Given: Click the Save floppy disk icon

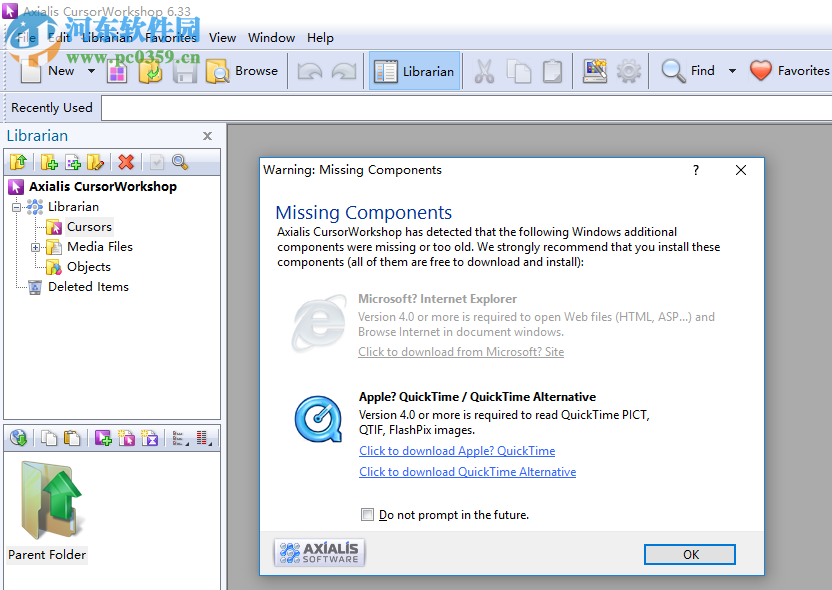Looking at the screenshot, I should [x=185, y=71].
